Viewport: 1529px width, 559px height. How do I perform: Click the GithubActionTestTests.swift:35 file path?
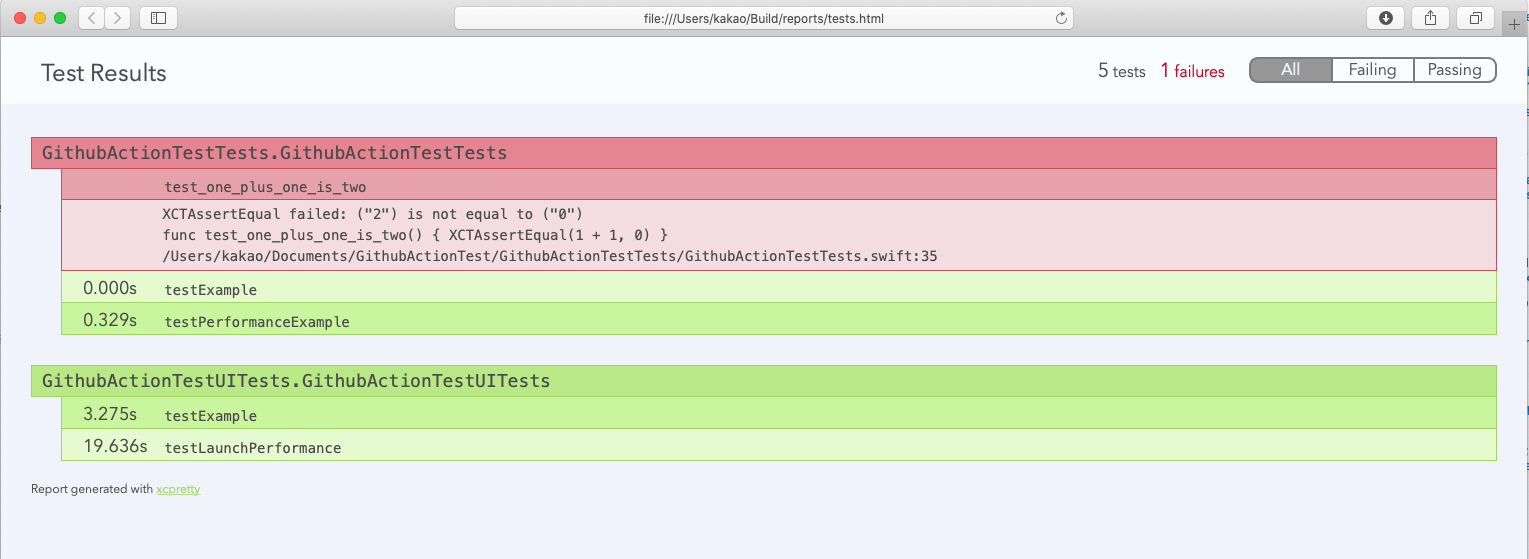point(550,257)
